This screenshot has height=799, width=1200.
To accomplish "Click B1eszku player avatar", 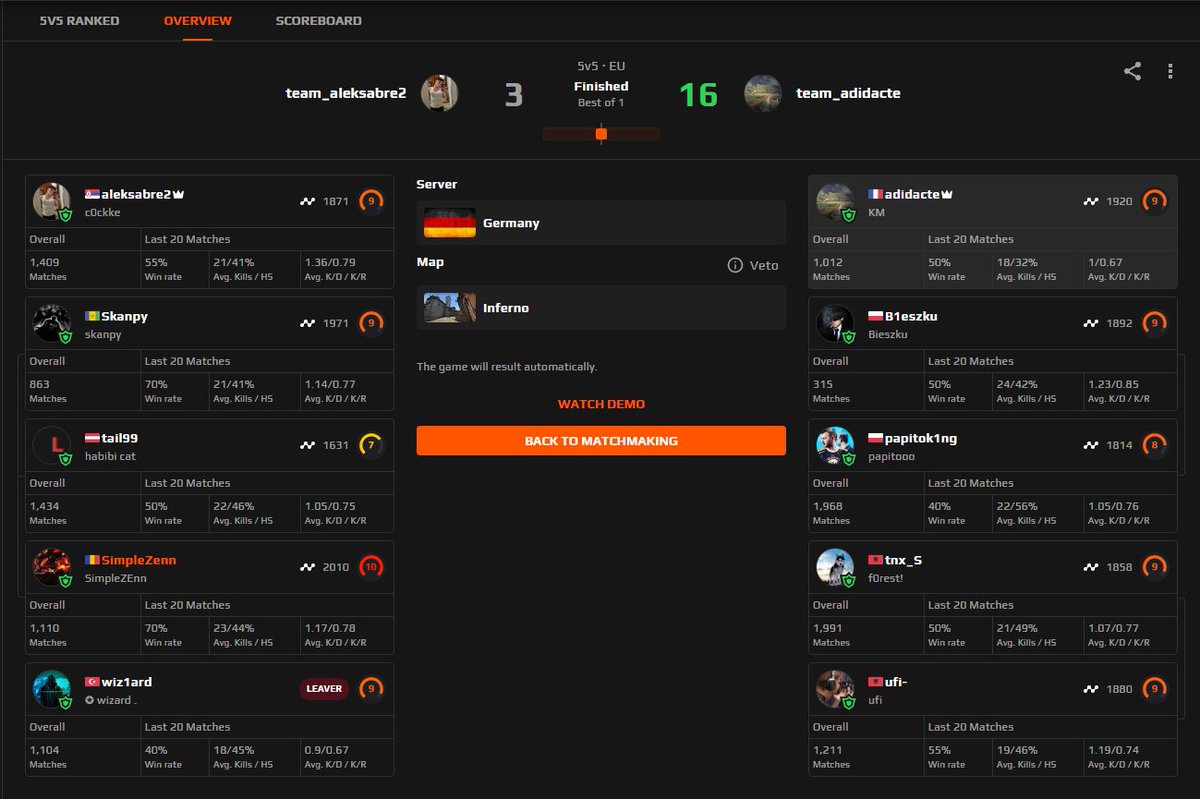I will point(835,323).
